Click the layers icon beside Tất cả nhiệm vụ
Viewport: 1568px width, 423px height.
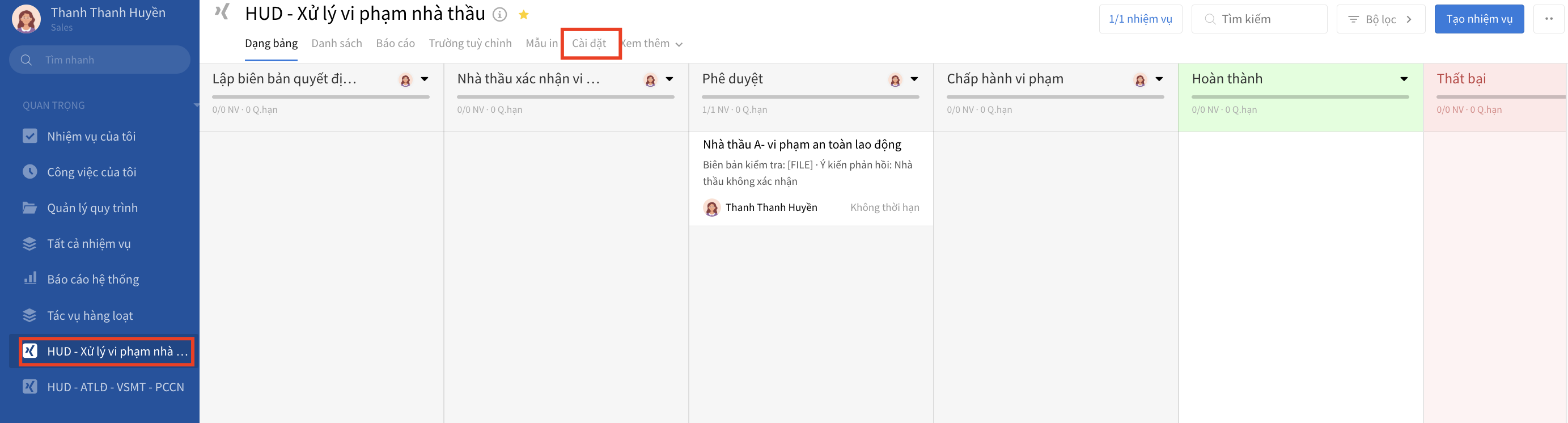click(x=30, y=243)
